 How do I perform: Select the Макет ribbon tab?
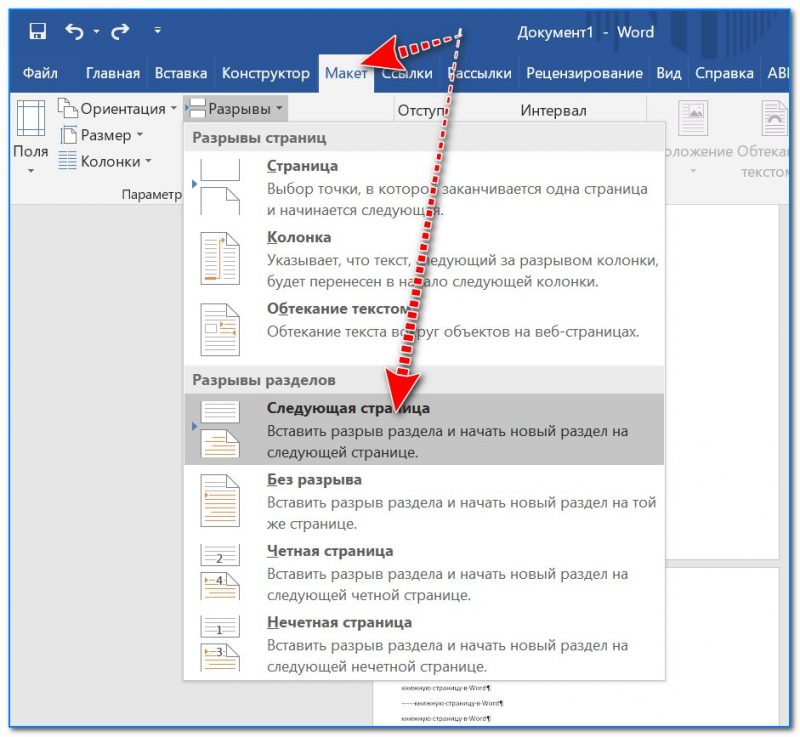click(x=346, y=73)
